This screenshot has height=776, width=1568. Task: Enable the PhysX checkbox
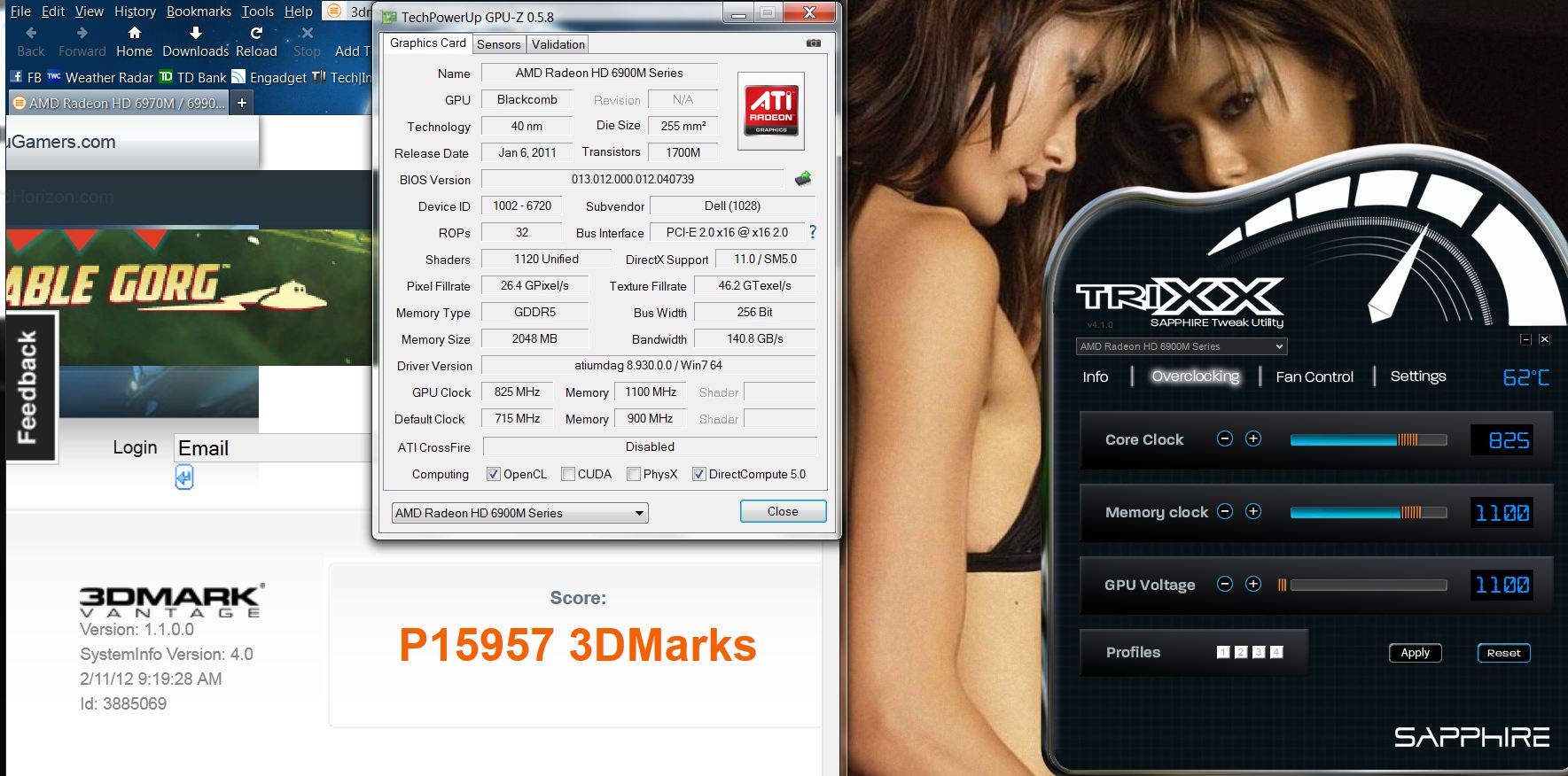pos(634,474)
